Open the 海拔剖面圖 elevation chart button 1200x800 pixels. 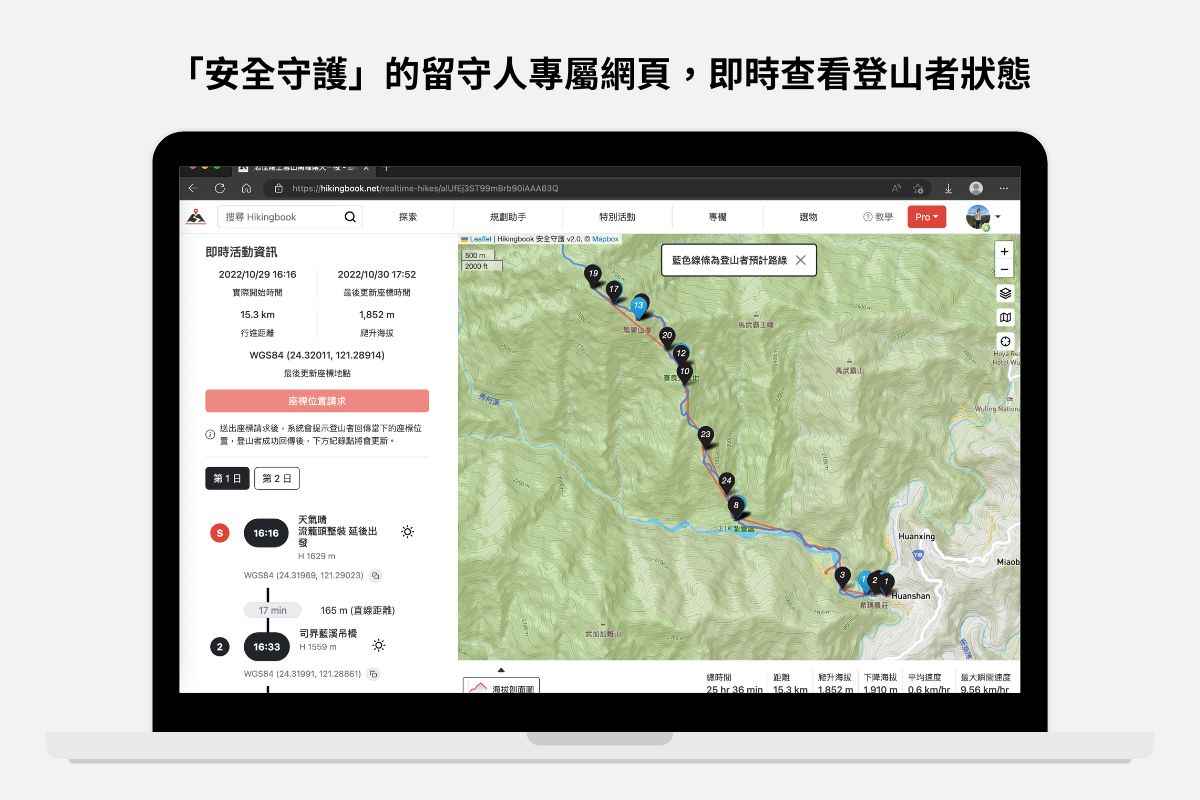501,687
